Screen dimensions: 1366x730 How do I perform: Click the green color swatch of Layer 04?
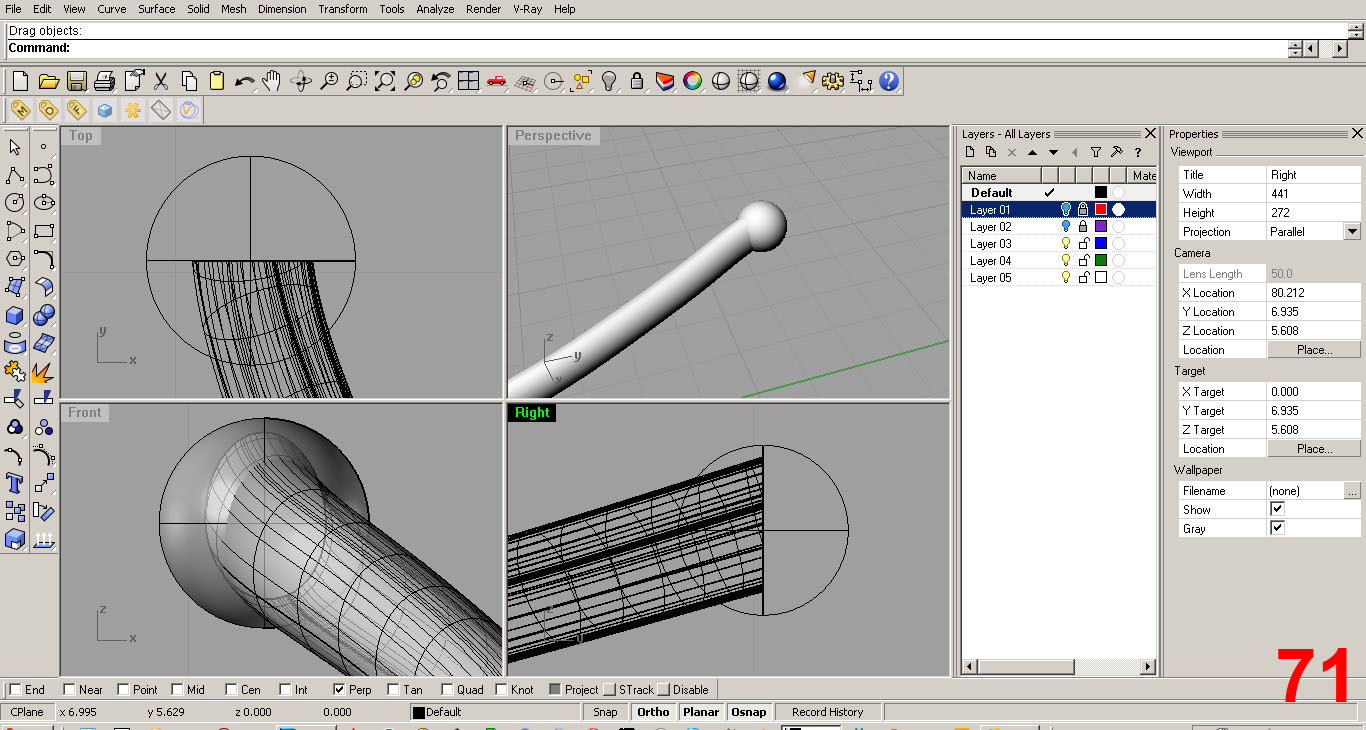click(1100, 261)
